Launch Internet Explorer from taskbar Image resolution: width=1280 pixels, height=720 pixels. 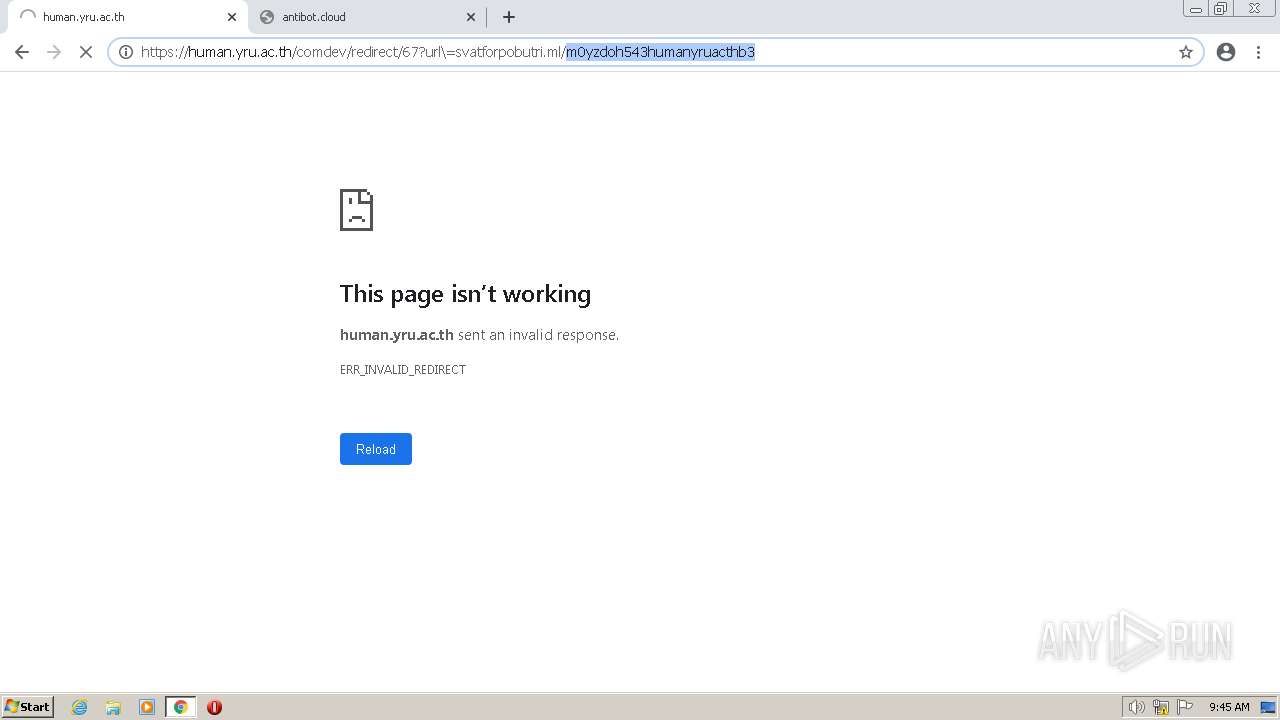pos(80,707)
